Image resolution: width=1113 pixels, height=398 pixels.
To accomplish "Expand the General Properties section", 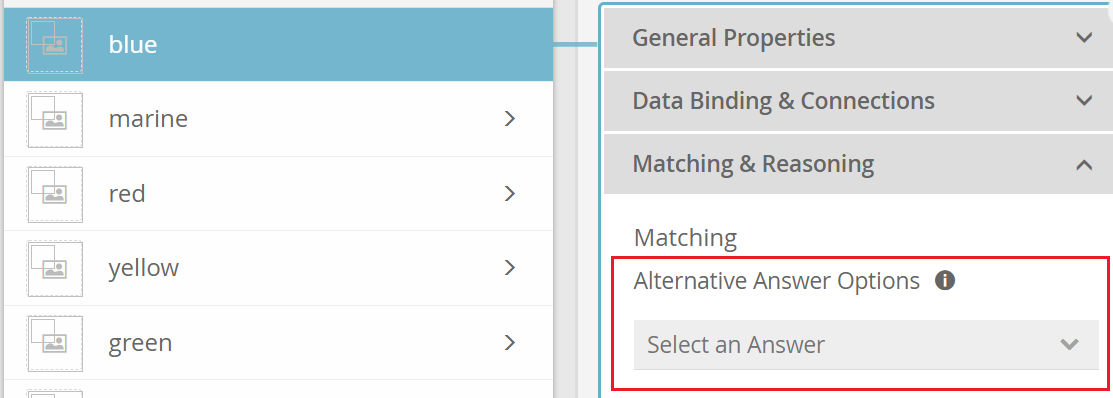I will point(857,38).
